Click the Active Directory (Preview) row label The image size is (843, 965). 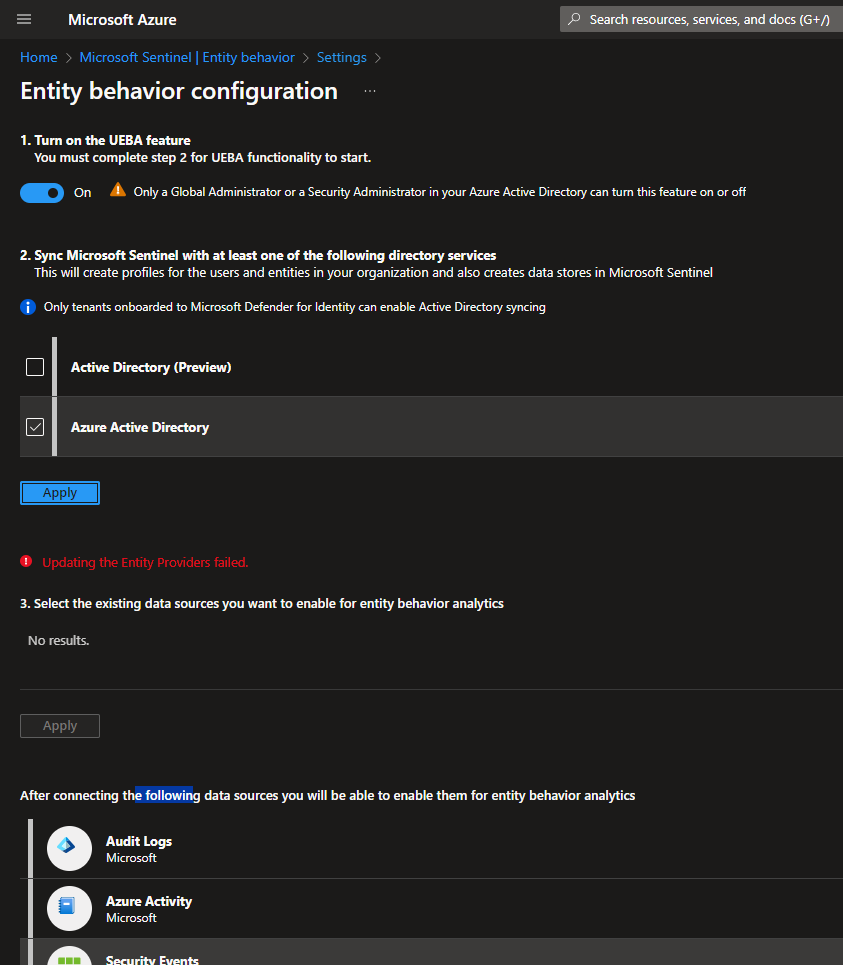(151, 367)
